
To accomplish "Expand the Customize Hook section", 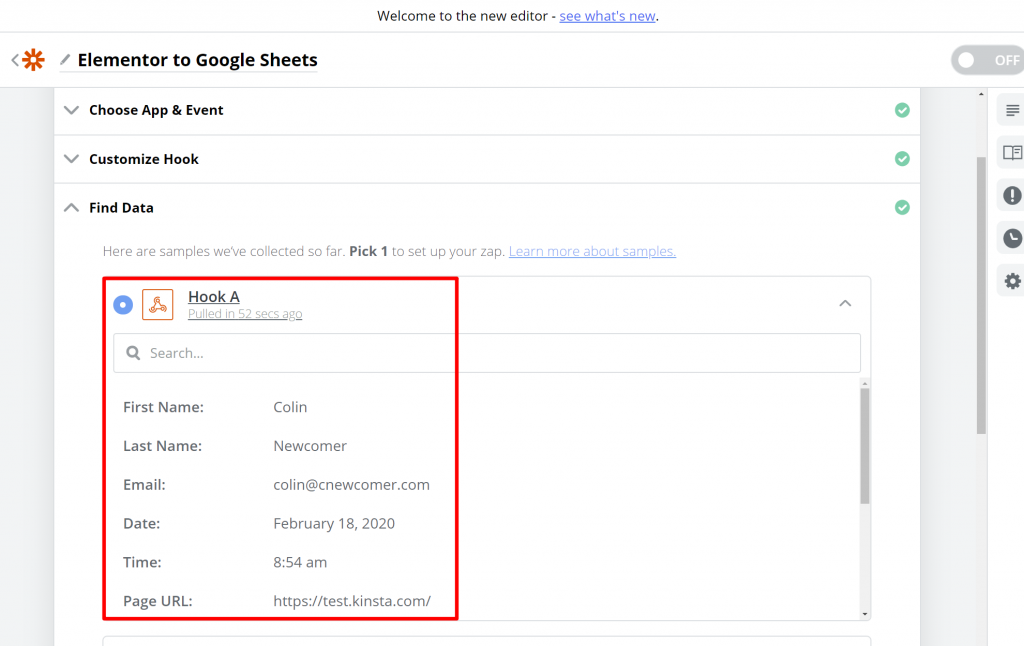I will [71, 159].
